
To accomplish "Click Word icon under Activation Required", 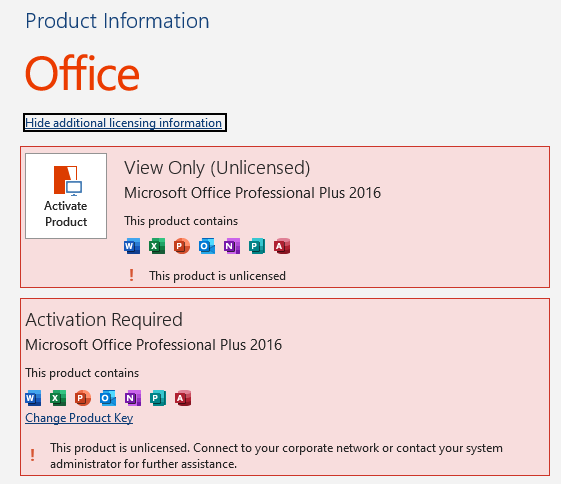I will click(33, 398).
